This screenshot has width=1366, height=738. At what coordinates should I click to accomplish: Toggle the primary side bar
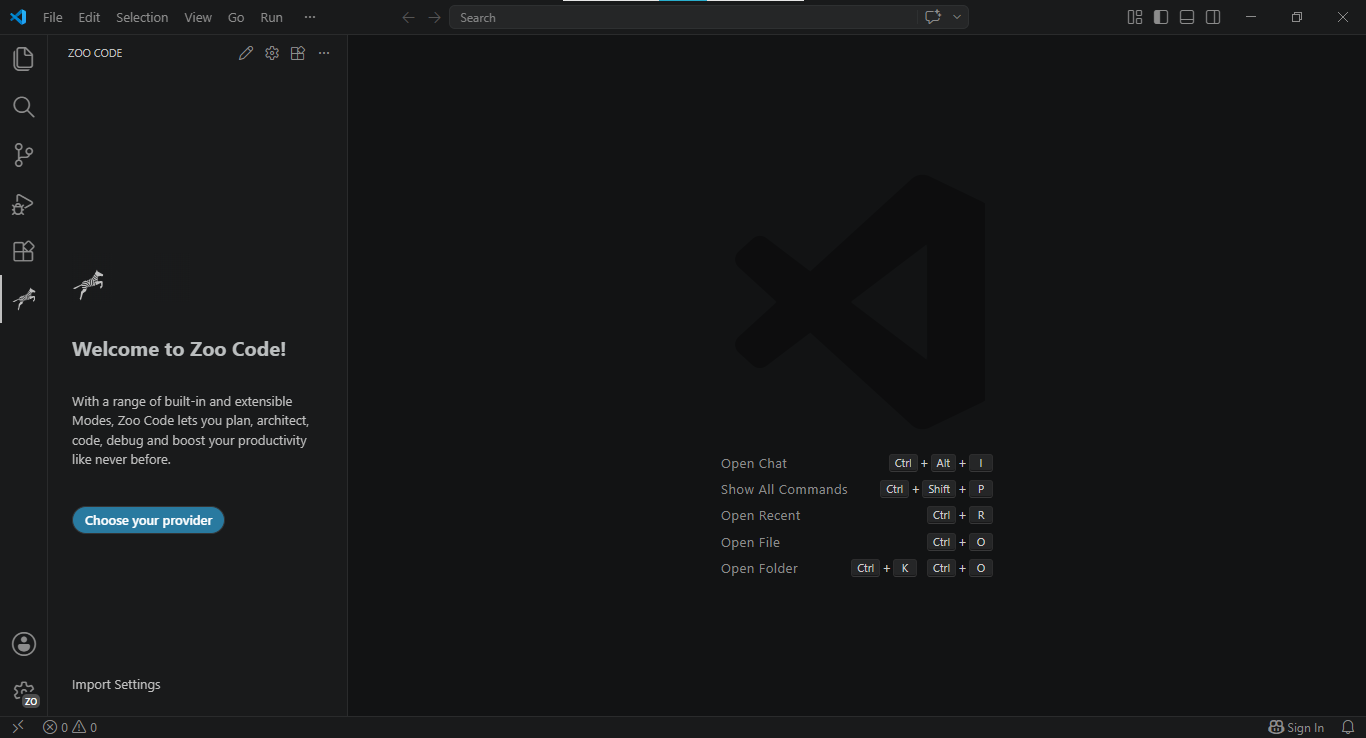point(1161,17)
